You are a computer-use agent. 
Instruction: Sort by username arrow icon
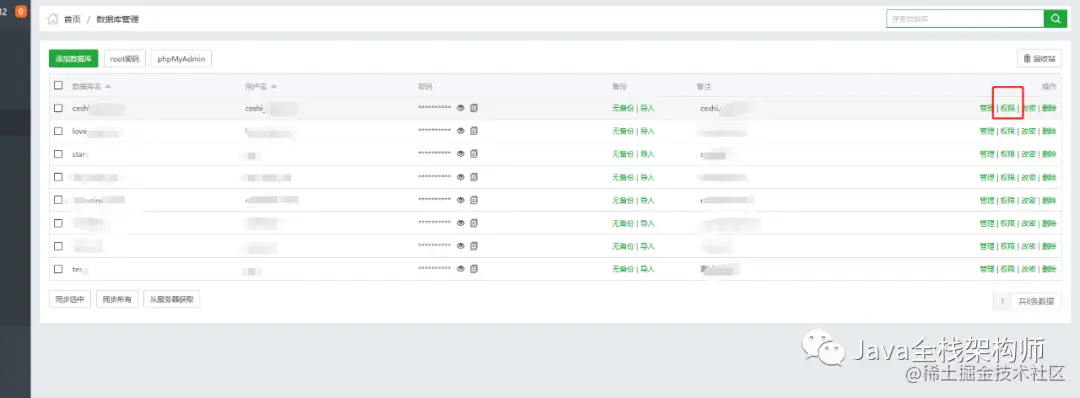(273, 86)
